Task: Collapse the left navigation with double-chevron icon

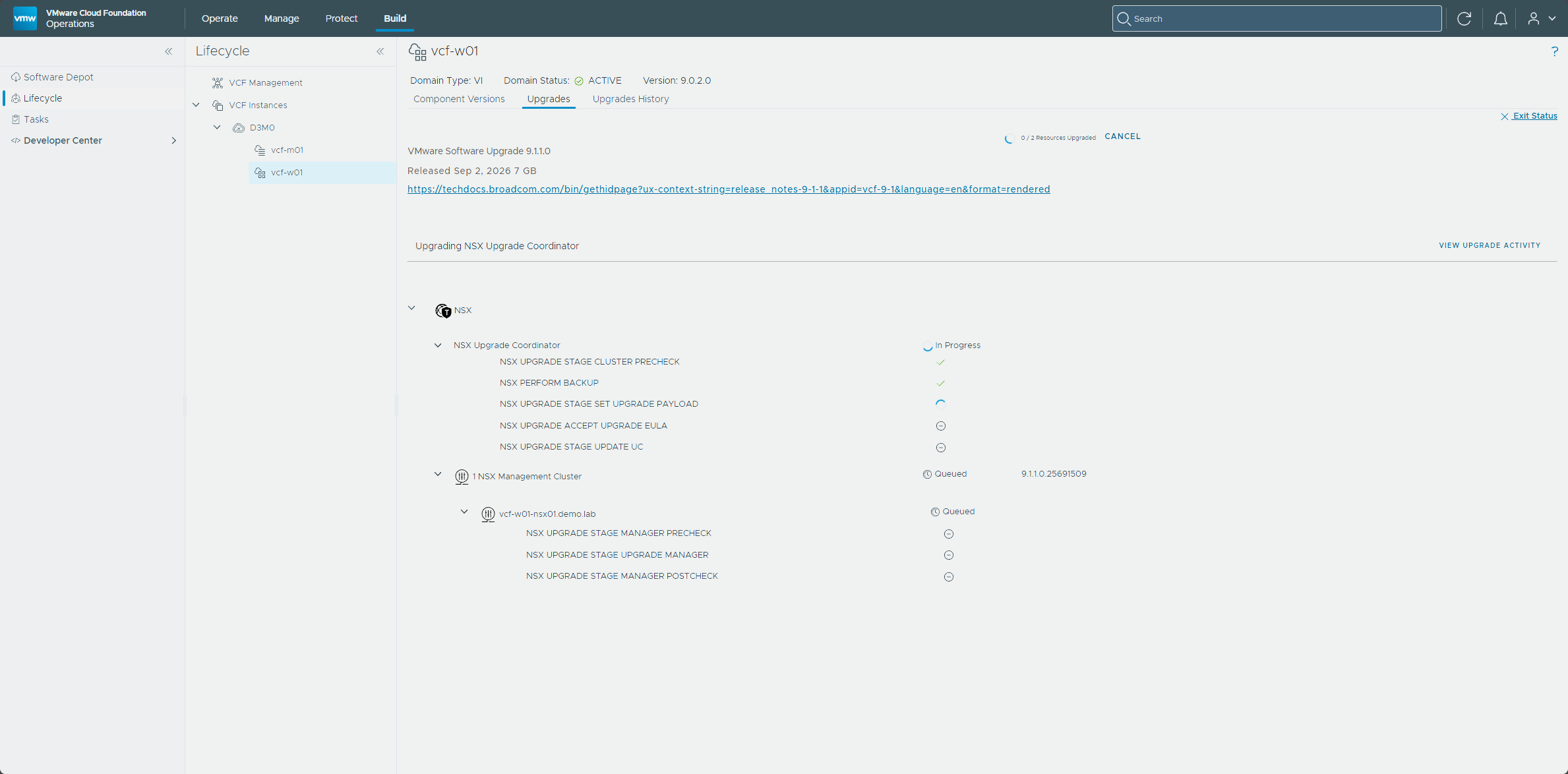Action: pos(169,51)
